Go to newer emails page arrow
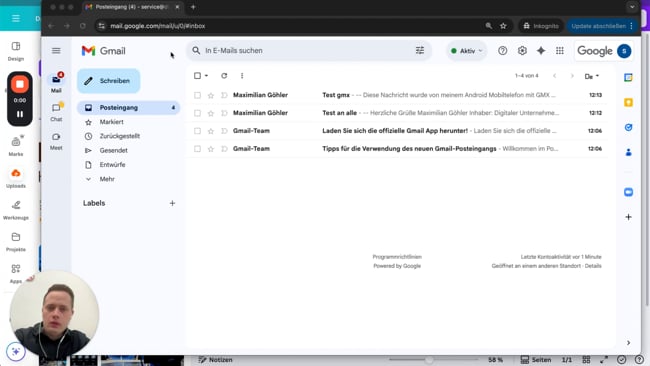The image size is (650, 366). coord(554,76)
